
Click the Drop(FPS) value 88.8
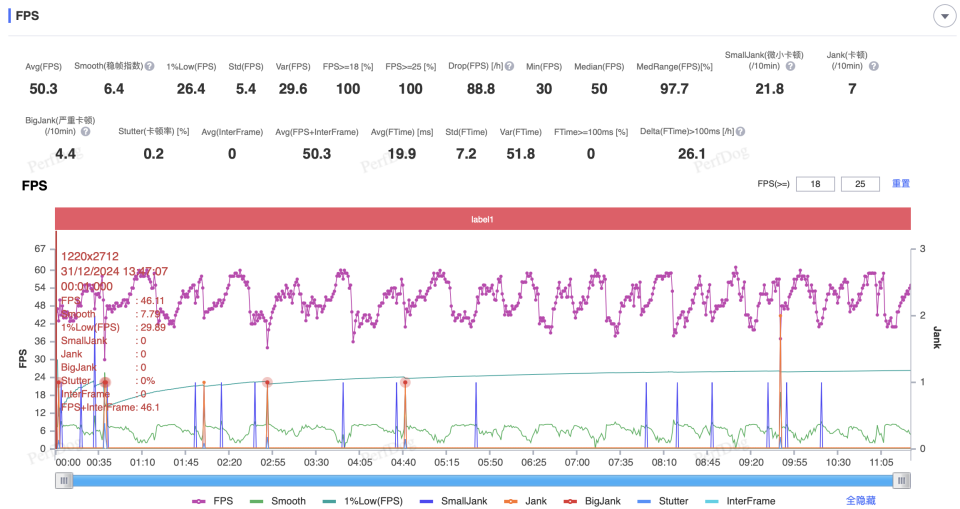tap(481, 89)
